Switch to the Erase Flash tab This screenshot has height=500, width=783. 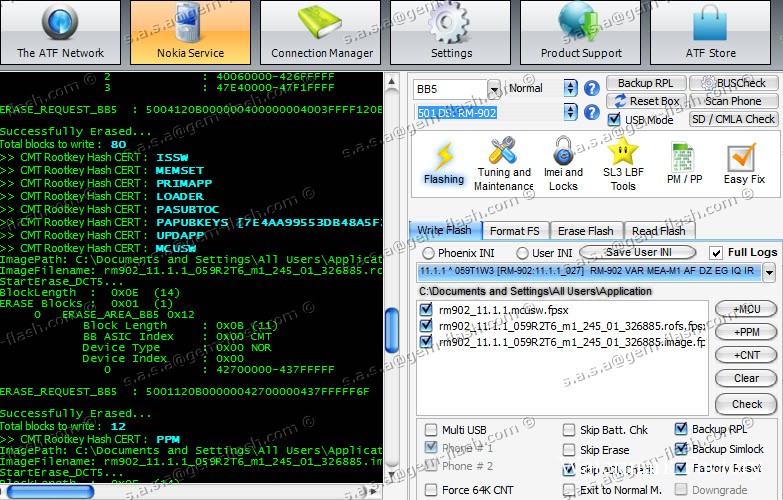pos(586,231)
